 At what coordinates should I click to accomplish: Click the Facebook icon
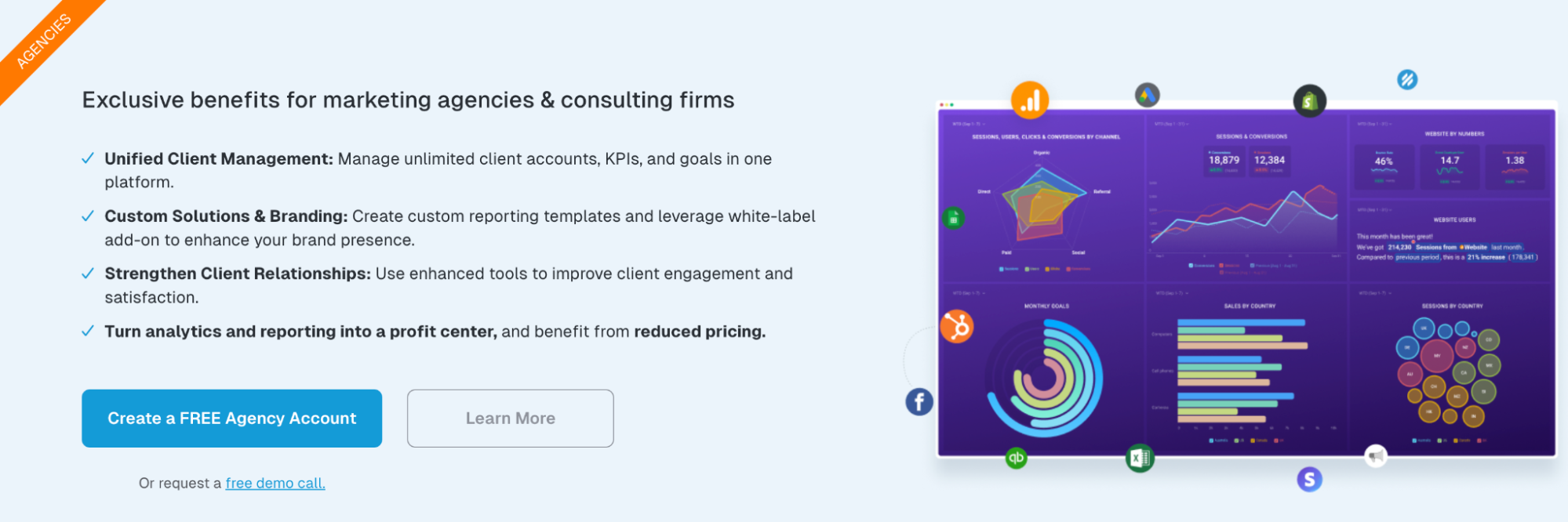919,402
